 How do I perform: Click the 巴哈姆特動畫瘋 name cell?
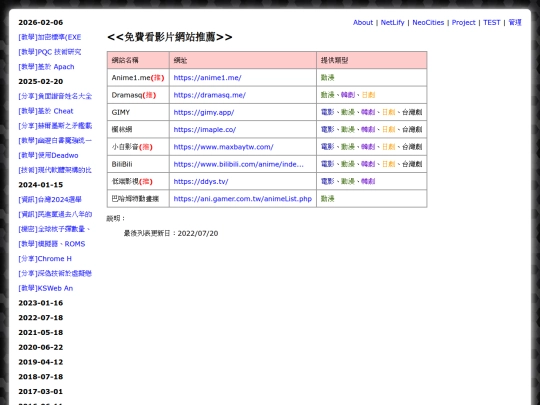138,199
